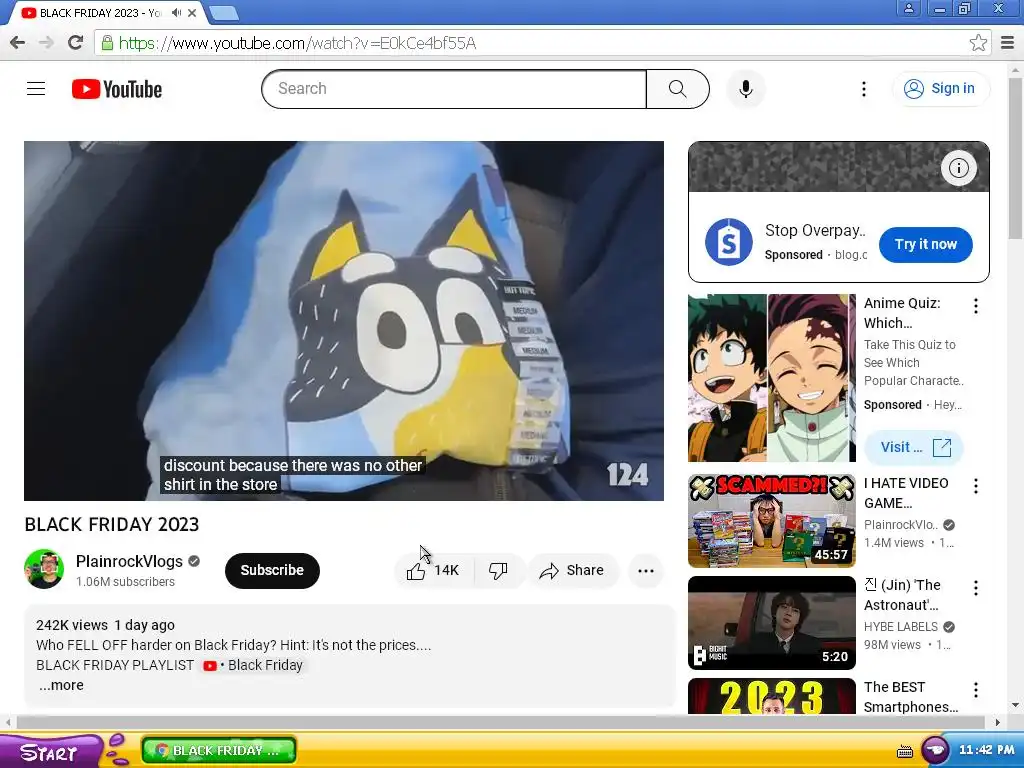
Task: Start voice search with microphone icon
Action: pyautogui.click(x=746, y=89)
